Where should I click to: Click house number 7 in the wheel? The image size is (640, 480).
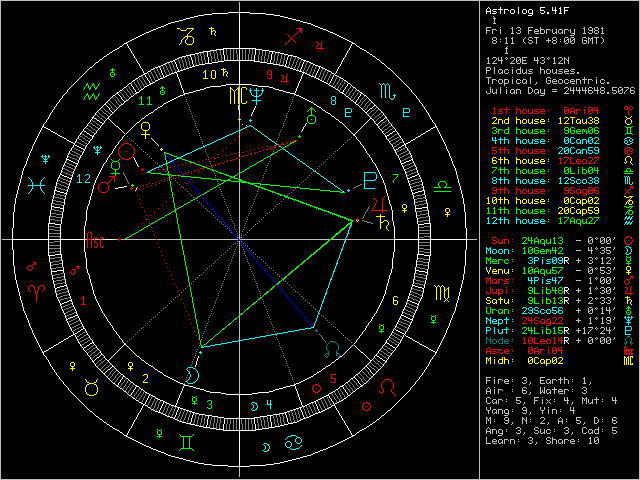coord(395,179)
